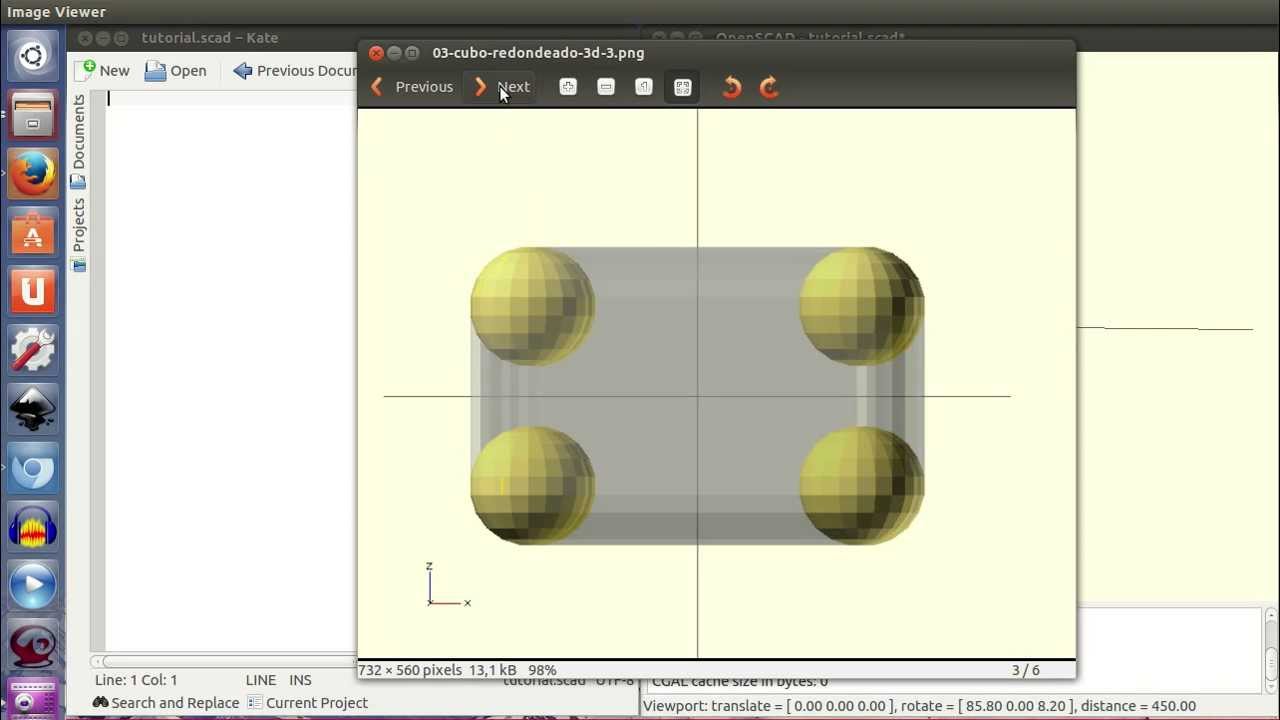Image resolution: width=1280 pixels, height=720 pixels.
Task: Launch Firefox from dock
Action: (33, 173)
